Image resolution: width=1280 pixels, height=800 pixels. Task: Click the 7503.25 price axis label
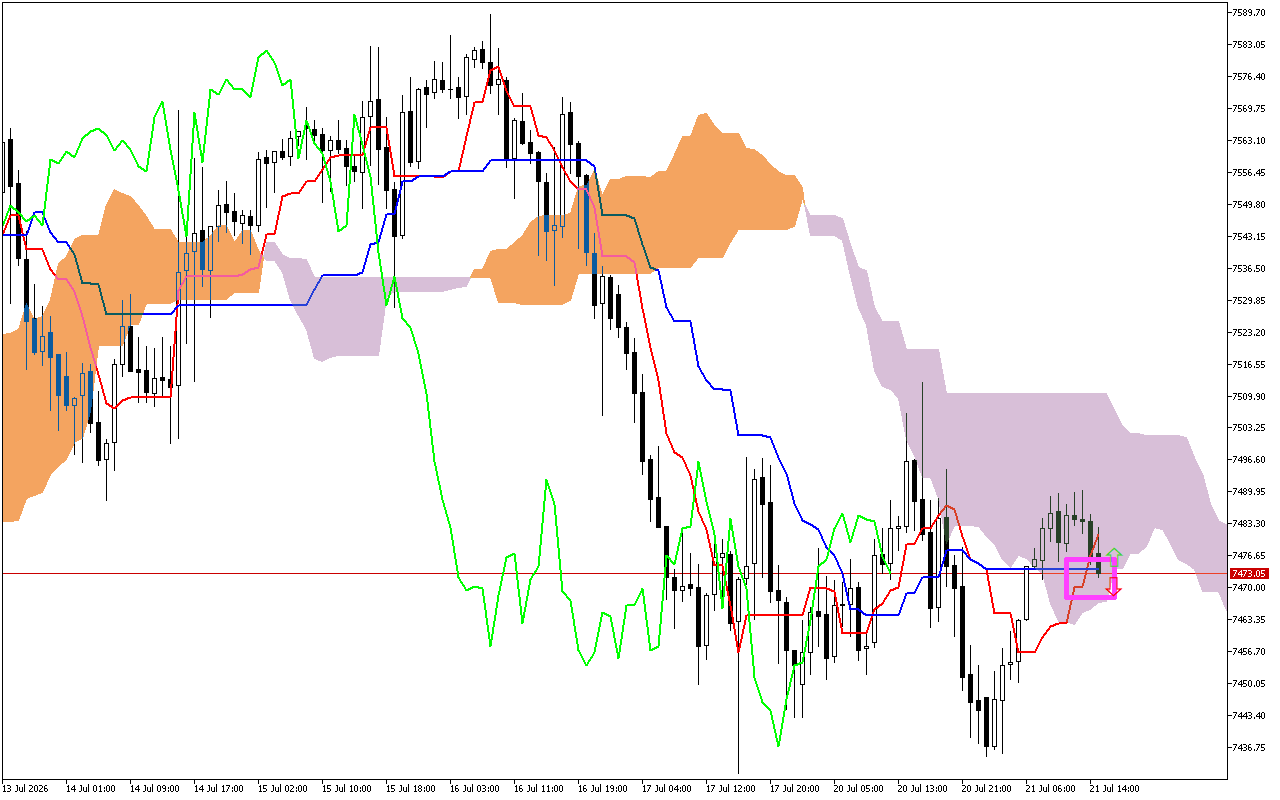point(1250,428)
